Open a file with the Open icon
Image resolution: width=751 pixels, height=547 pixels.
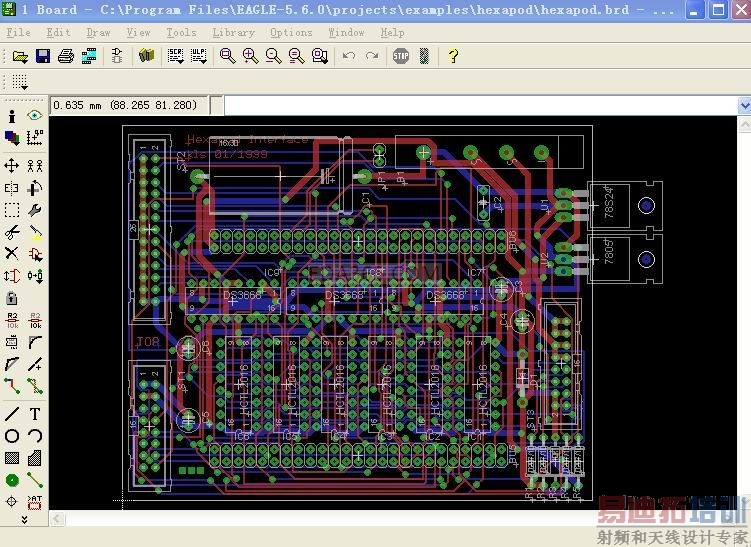pos(20,57)
